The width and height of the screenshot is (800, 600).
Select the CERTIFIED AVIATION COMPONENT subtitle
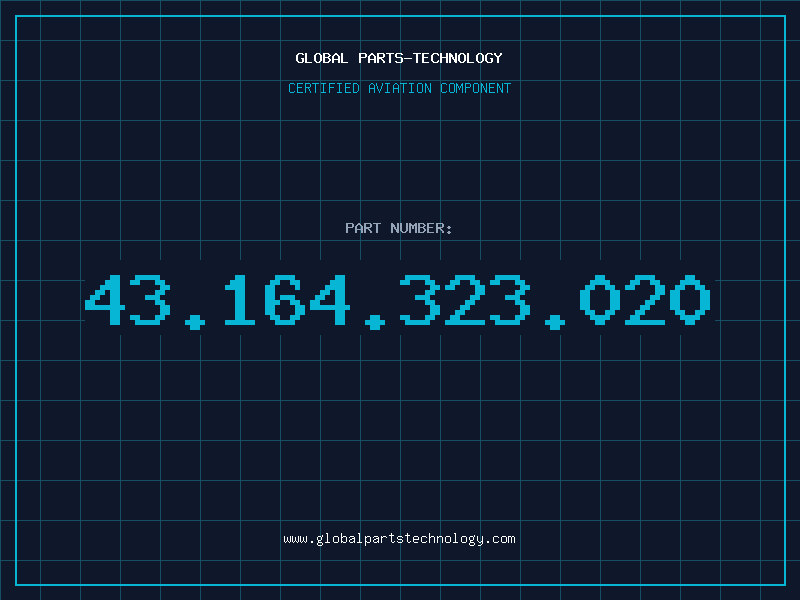399,88
